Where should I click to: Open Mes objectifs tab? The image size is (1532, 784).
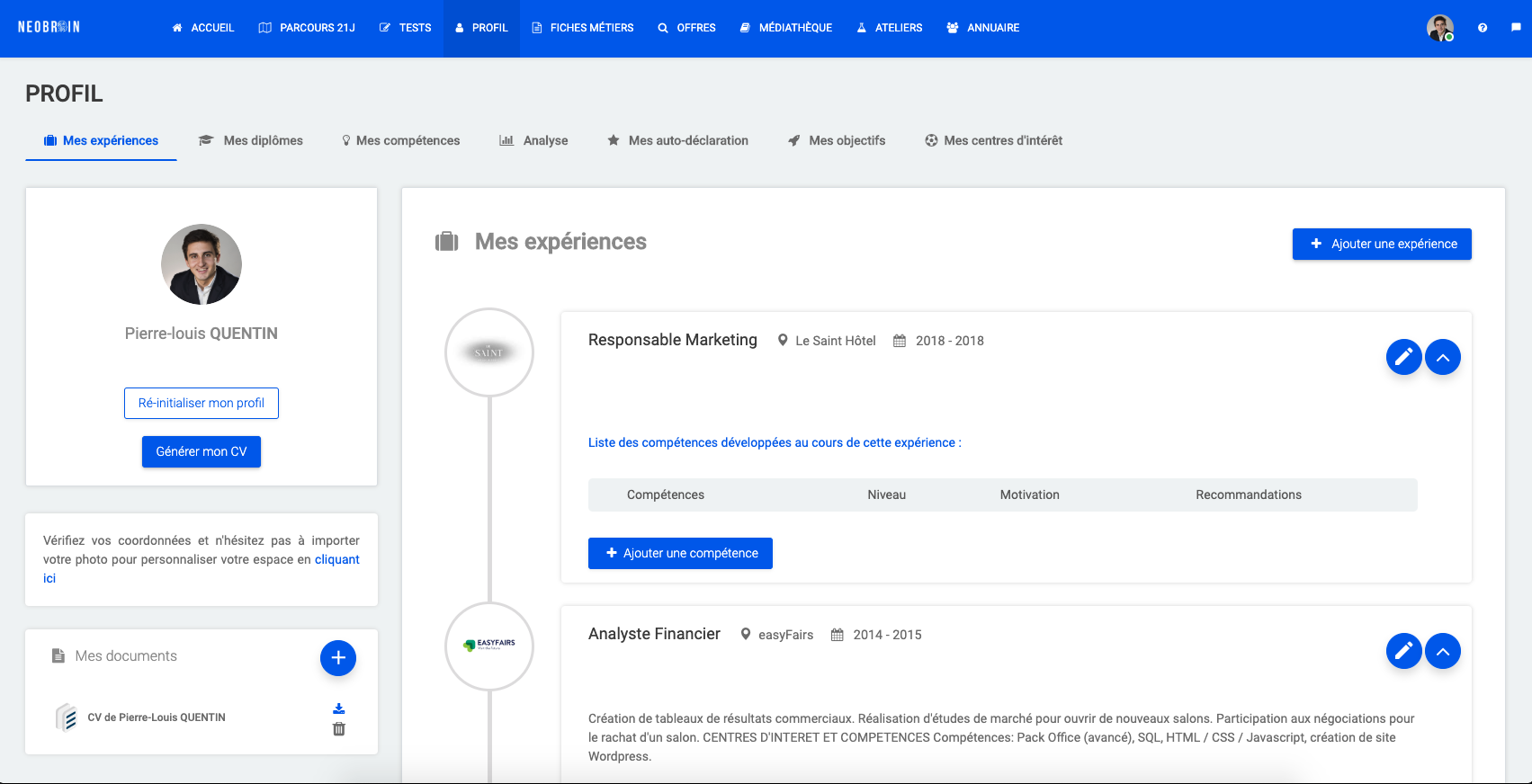(x=837, y=141)
